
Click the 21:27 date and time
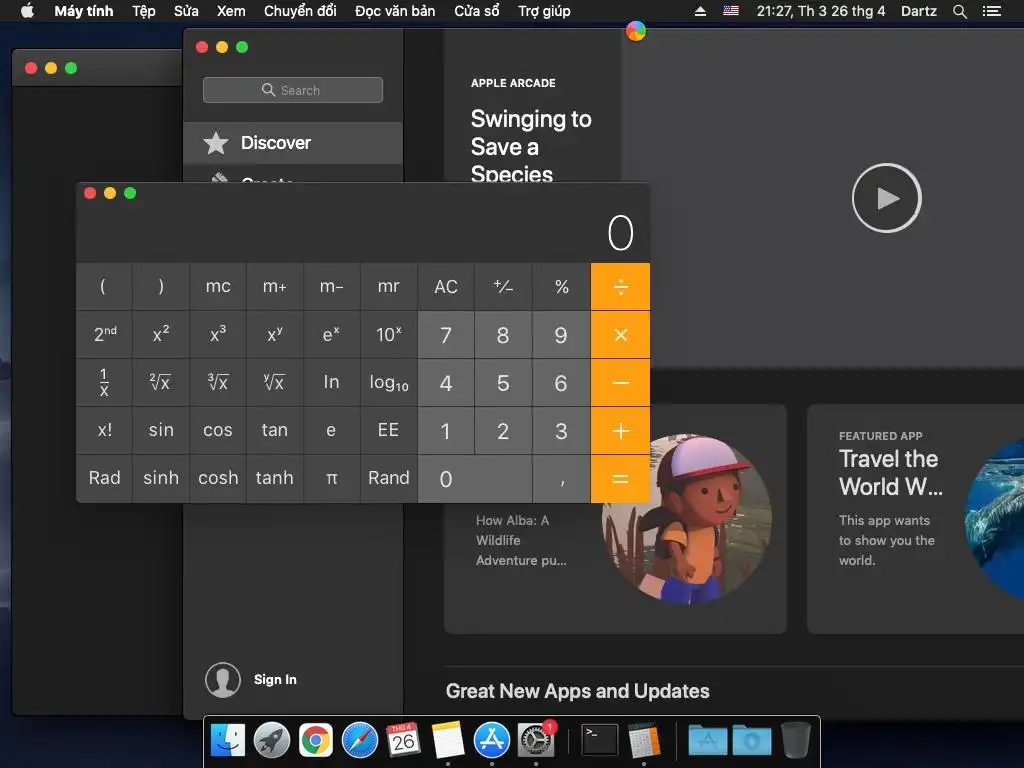coord(821,11)
